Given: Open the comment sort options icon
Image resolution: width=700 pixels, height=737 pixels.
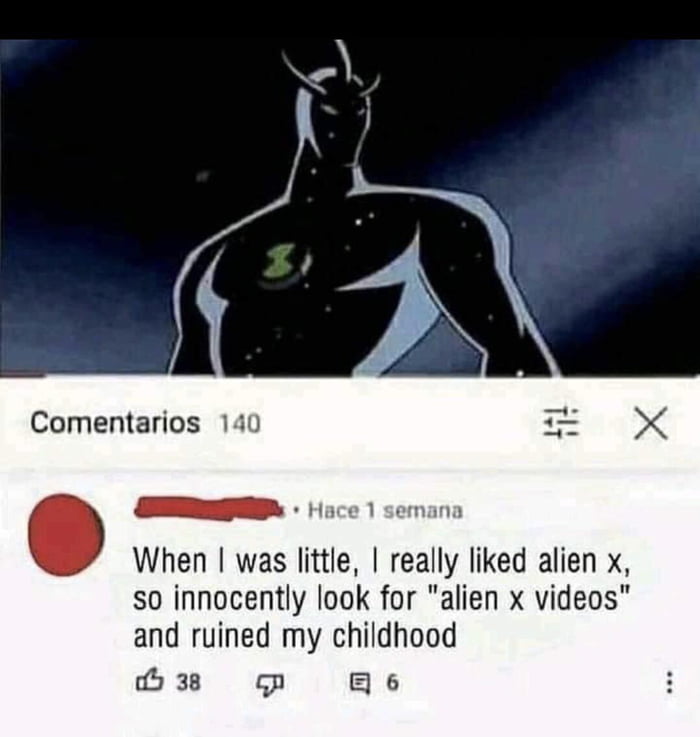Looking at the screenshot, I should coord(560,422).
